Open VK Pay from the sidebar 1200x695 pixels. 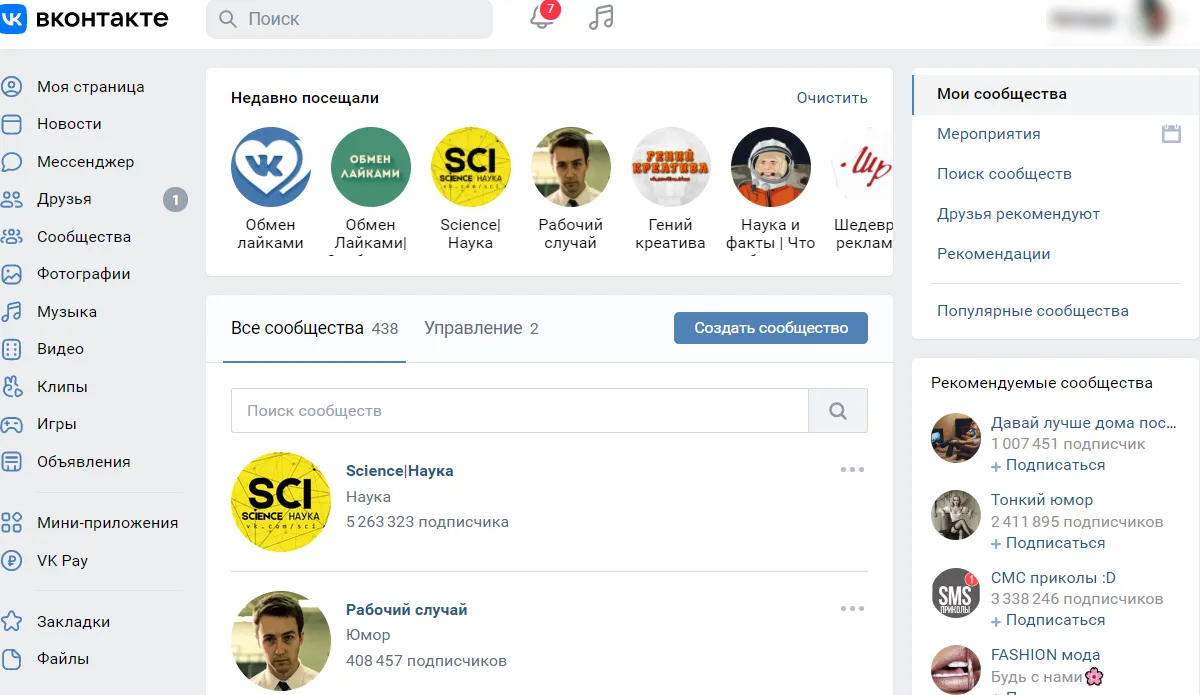62,561
